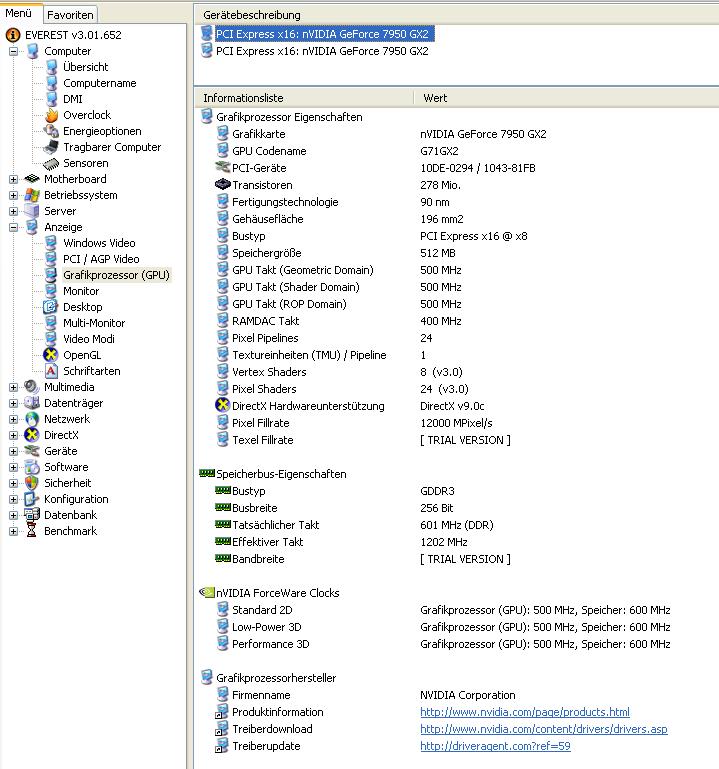Click the Energieoptionen icon
Screen dimensions: 719x769
(51, 131)
